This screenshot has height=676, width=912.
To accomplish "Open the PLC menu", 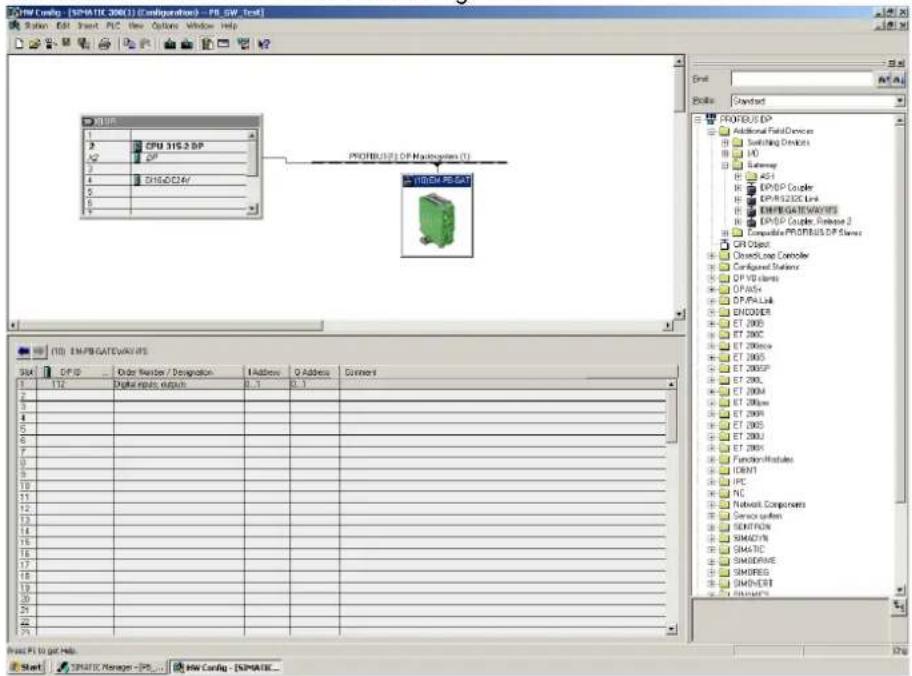I will tap(113, 26).
